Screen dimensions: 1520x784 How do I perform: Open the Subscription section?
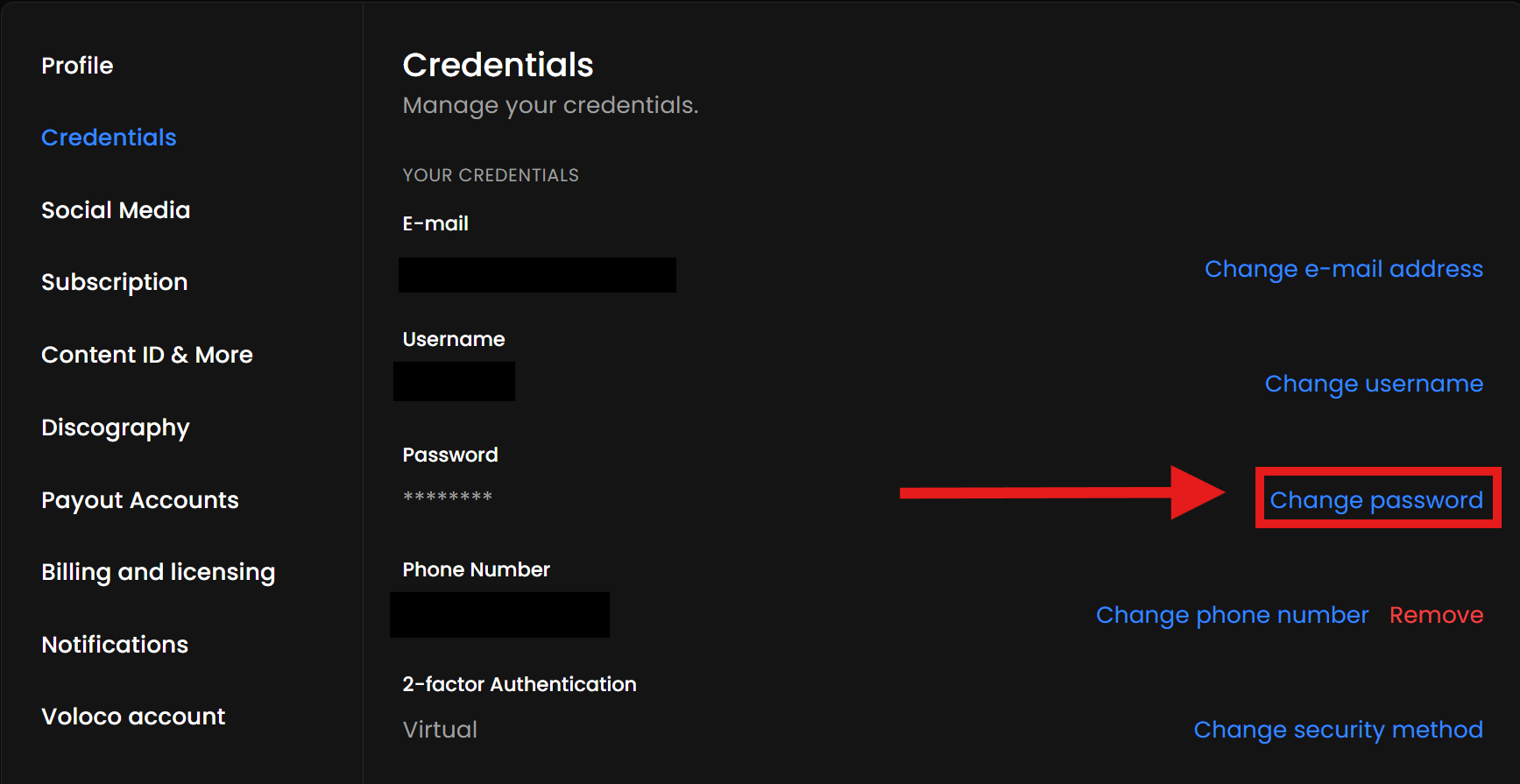(114, 282)
